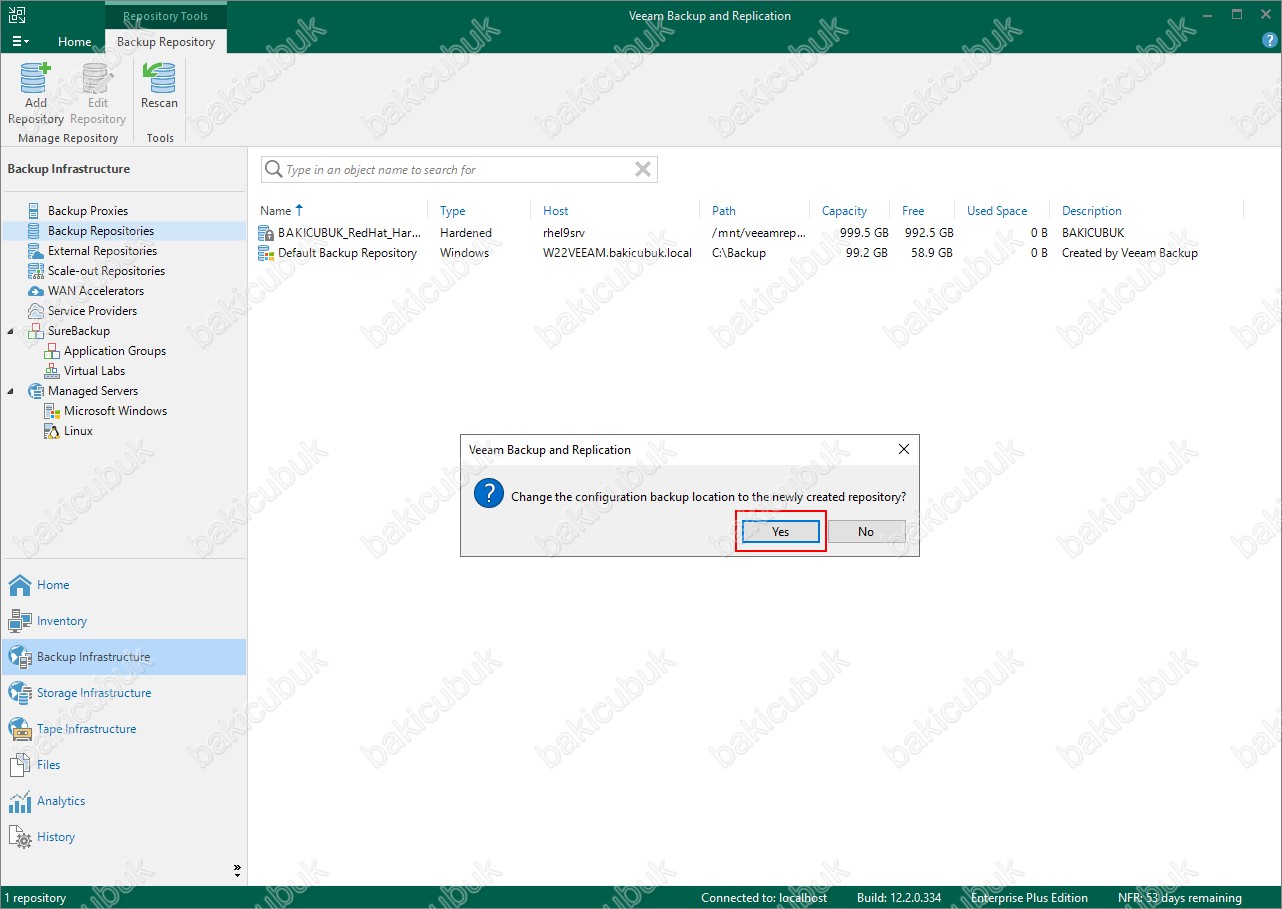Select the Managed Servers tree label
This screenshot has width=1282, height=909.
(93, 391)
